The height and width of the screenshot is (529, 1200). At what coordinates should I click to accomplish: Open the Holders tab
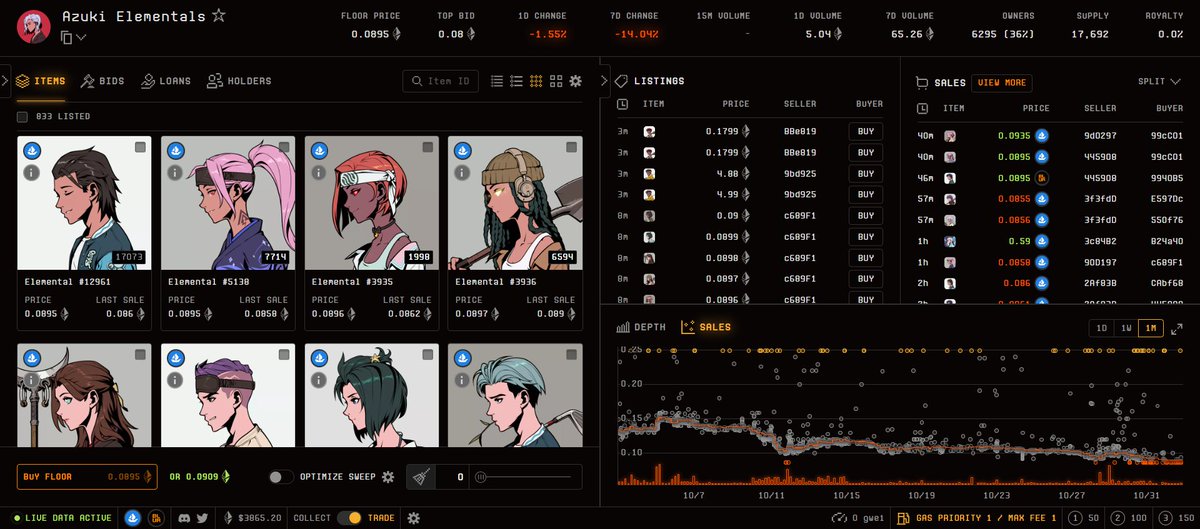238,81
